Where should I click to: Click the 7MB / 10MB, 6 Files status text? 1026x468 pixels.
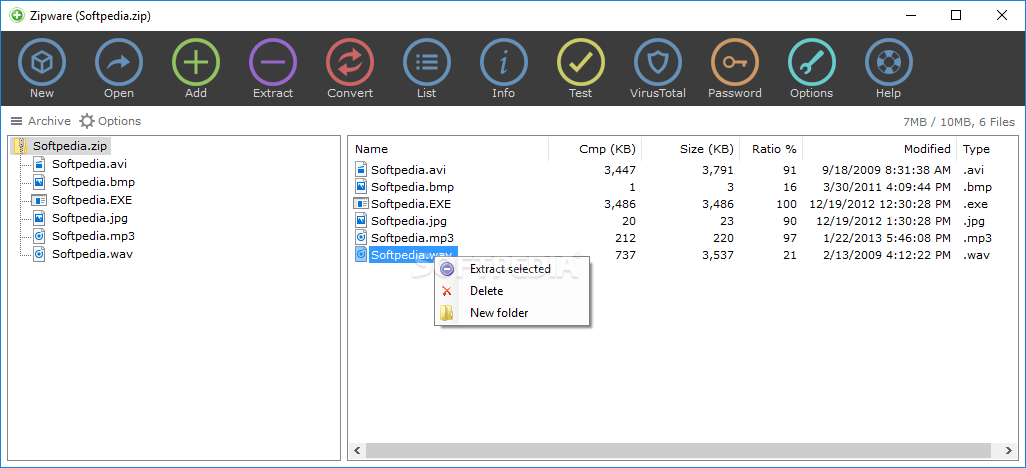coord(959,122)
